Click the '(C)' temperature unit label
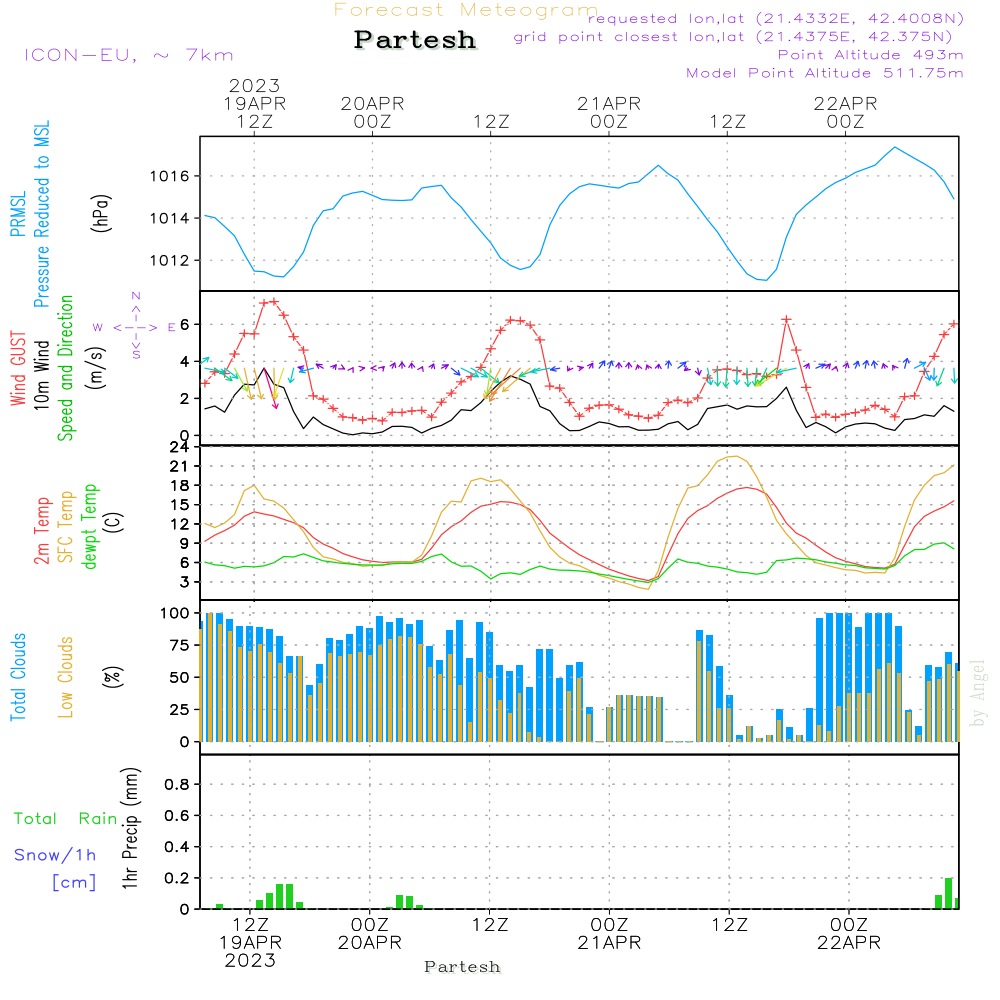The width and height of the screenshot is (1000, 1000). point(114,522)
